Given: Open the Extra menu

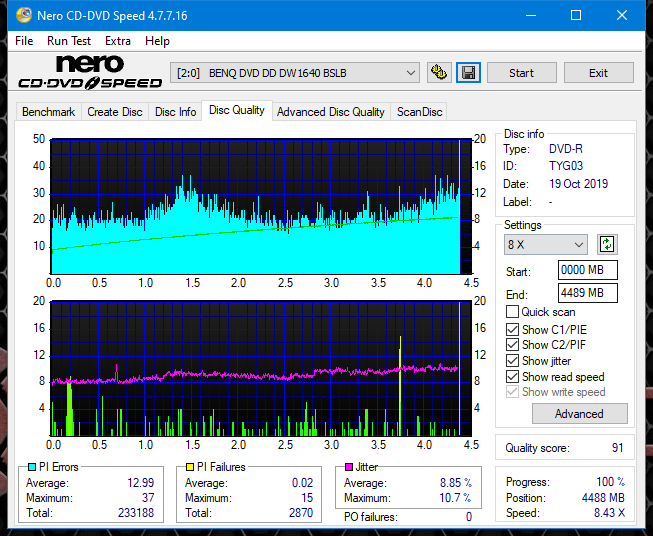Looking at the screenshot, I should coord(118,41).
